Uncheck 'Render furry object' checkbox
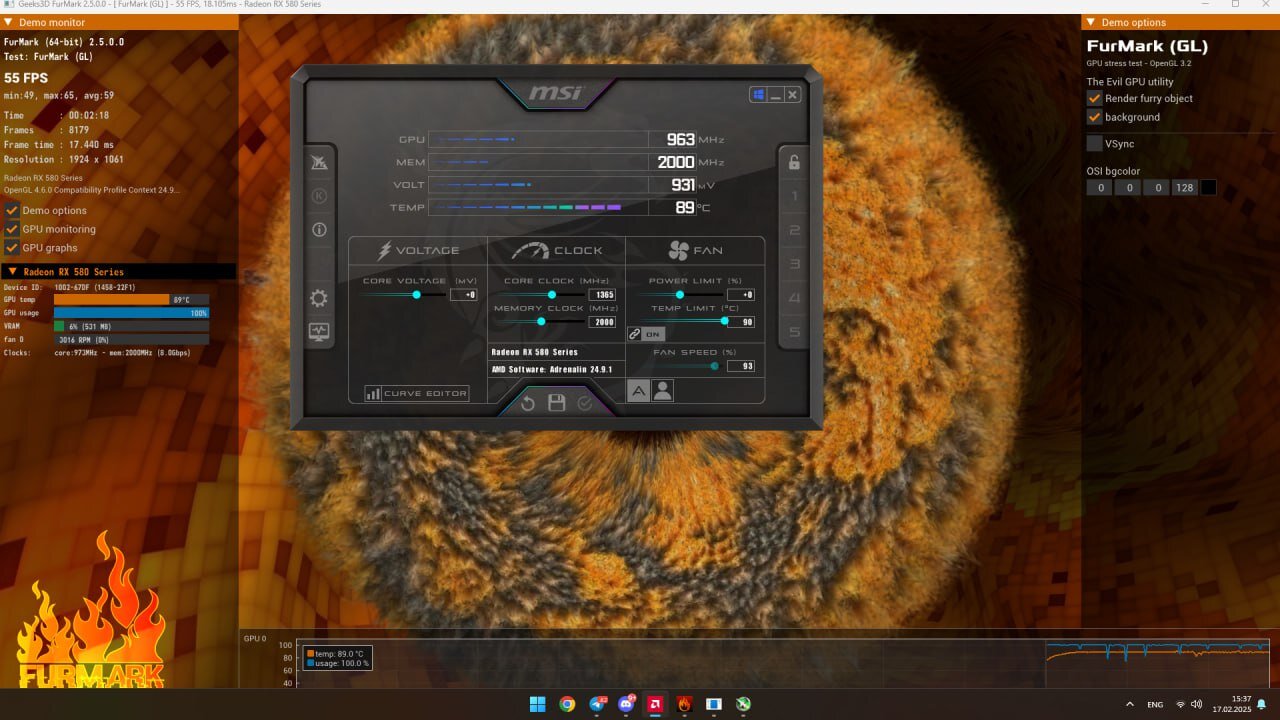The image size is (1280, 720). (1095, 98)
